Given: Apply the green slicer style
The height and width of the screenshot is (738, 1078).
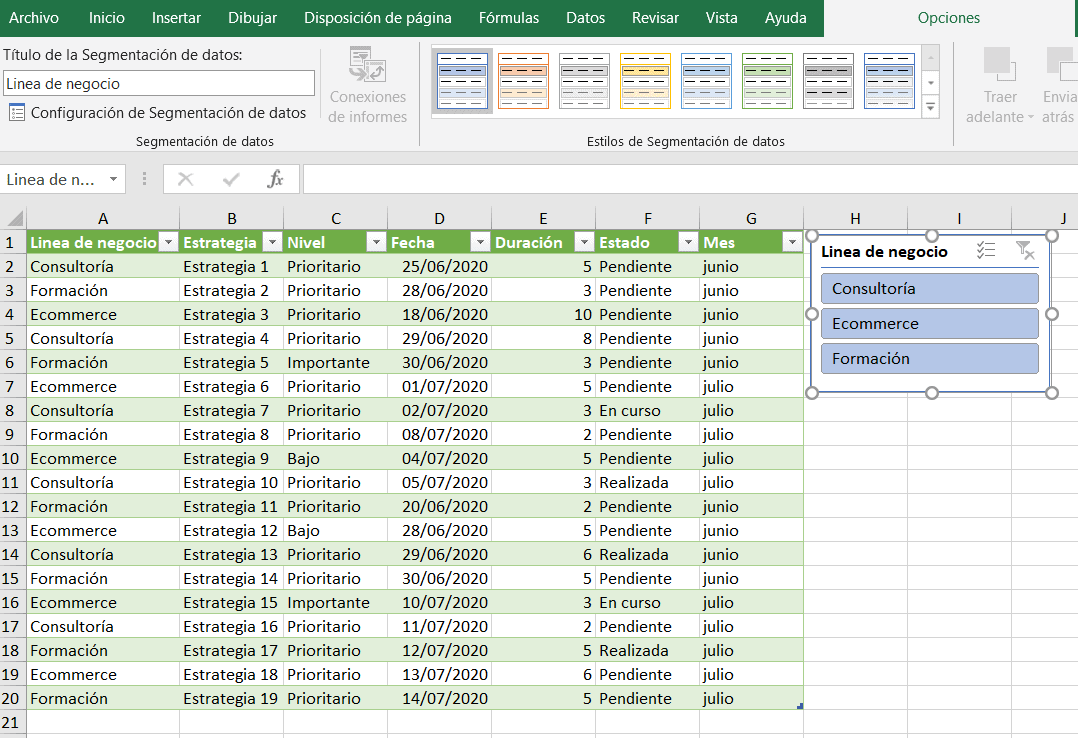Looking at the screenshot, I should tap(767, 81).
